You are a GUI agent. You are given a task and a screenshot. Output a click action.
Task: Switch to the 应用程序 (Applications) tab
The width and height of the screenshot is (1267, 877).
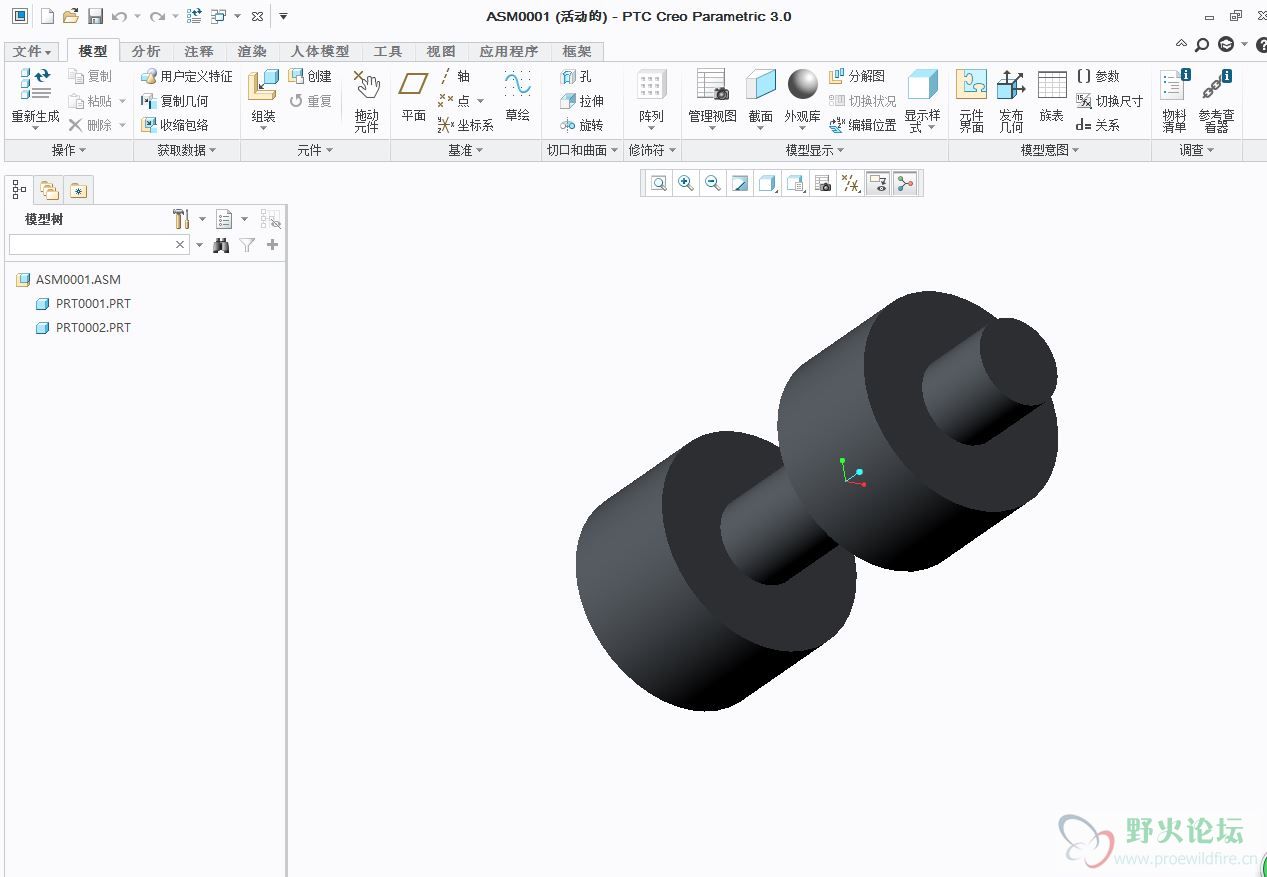(x=509, y=52)
